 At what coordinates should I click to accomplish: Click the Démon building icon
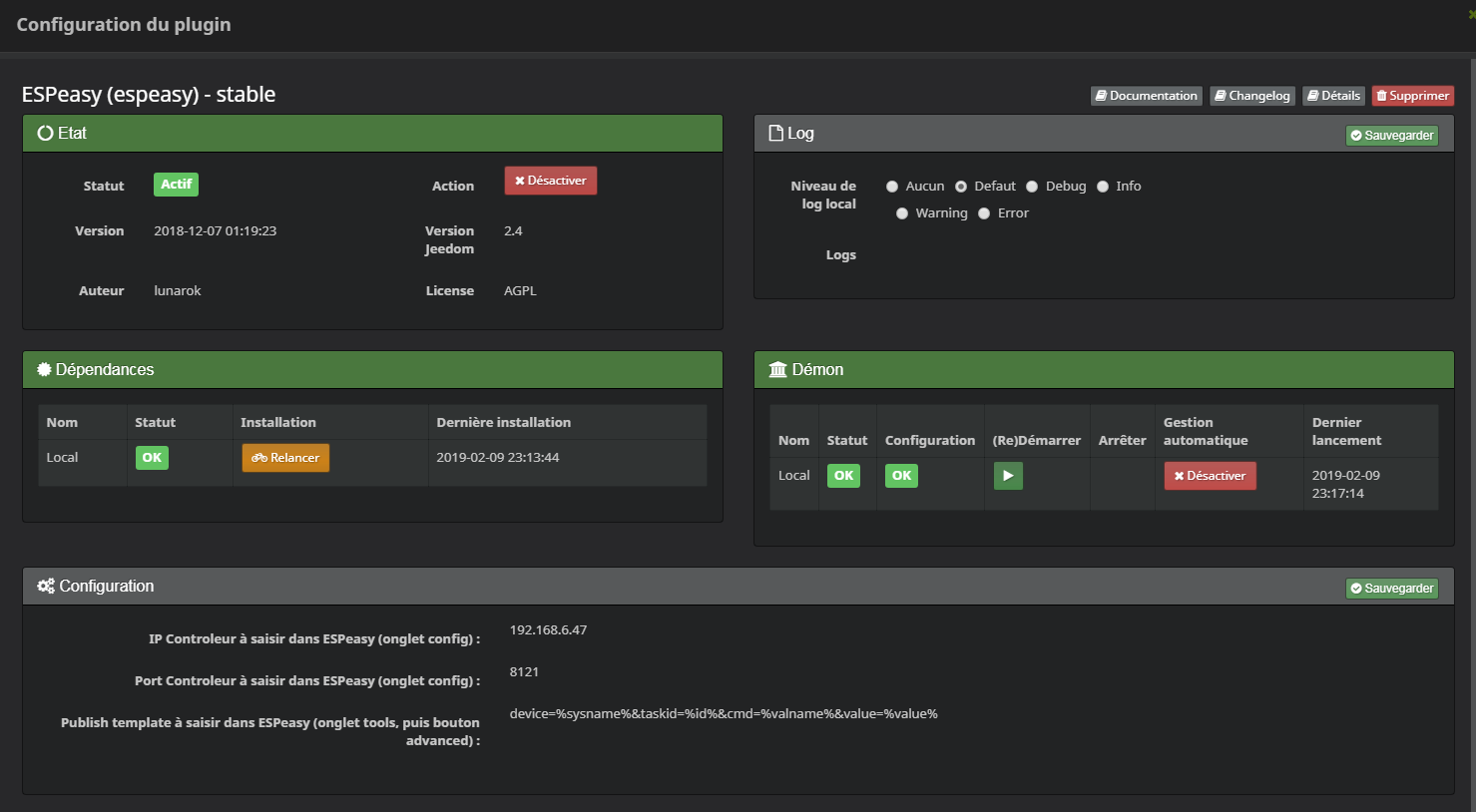777,369
